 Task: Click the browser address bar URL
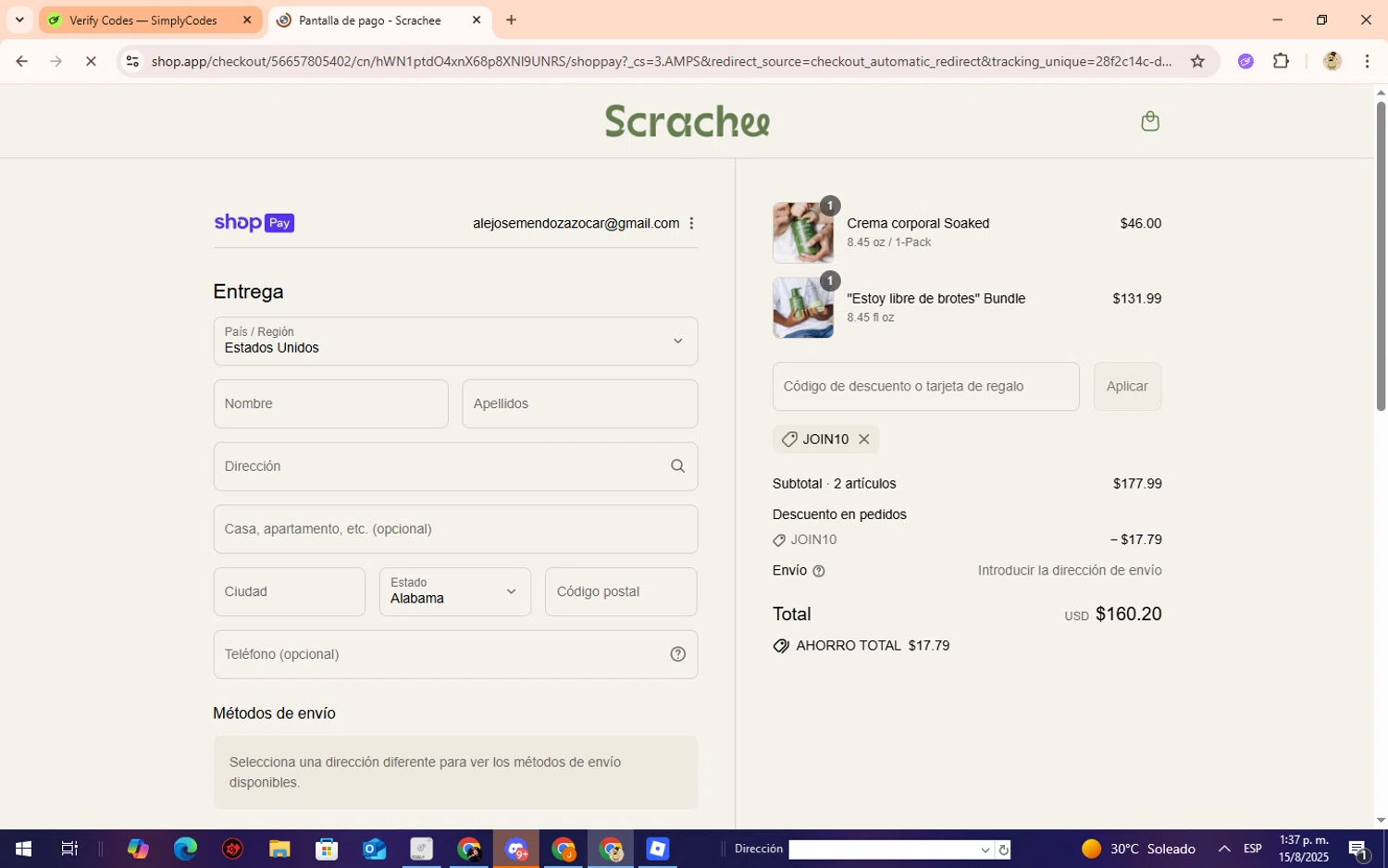662,61
